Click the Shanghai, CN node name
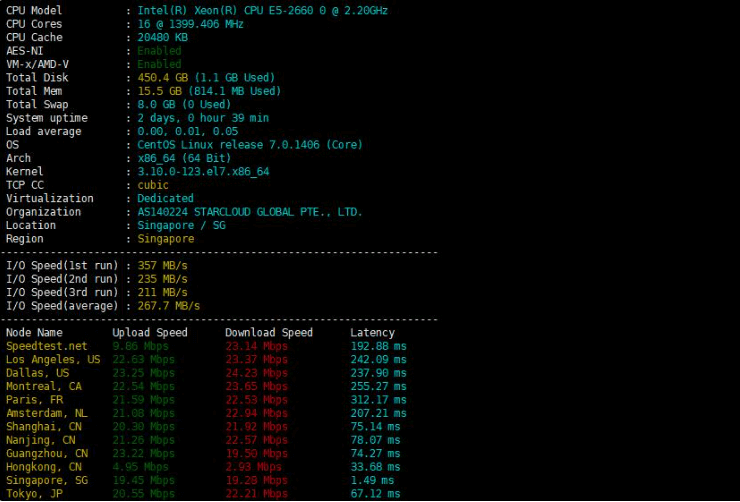Viewport: 740px width, 502px height. click(43, 427)
